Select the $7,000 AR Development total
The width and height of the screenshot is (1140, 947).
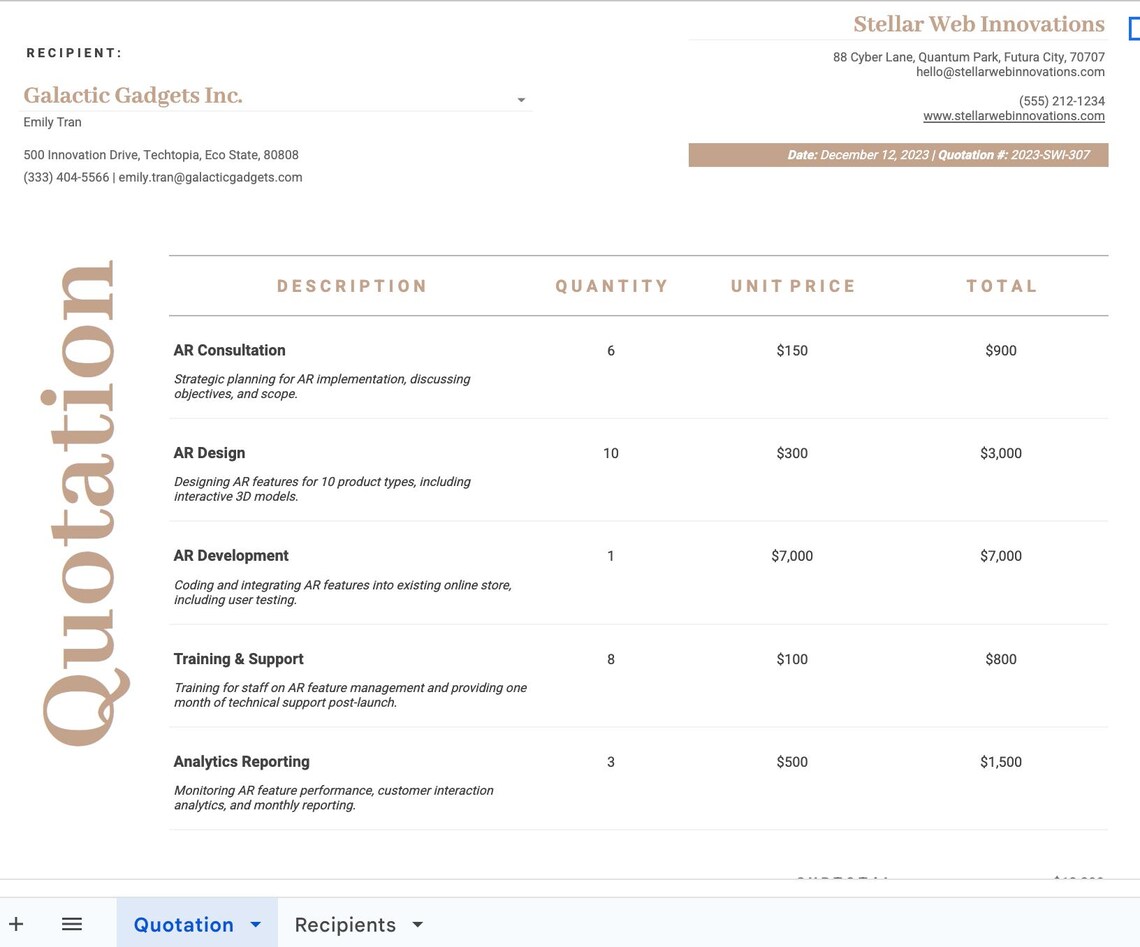[1001, 555]
